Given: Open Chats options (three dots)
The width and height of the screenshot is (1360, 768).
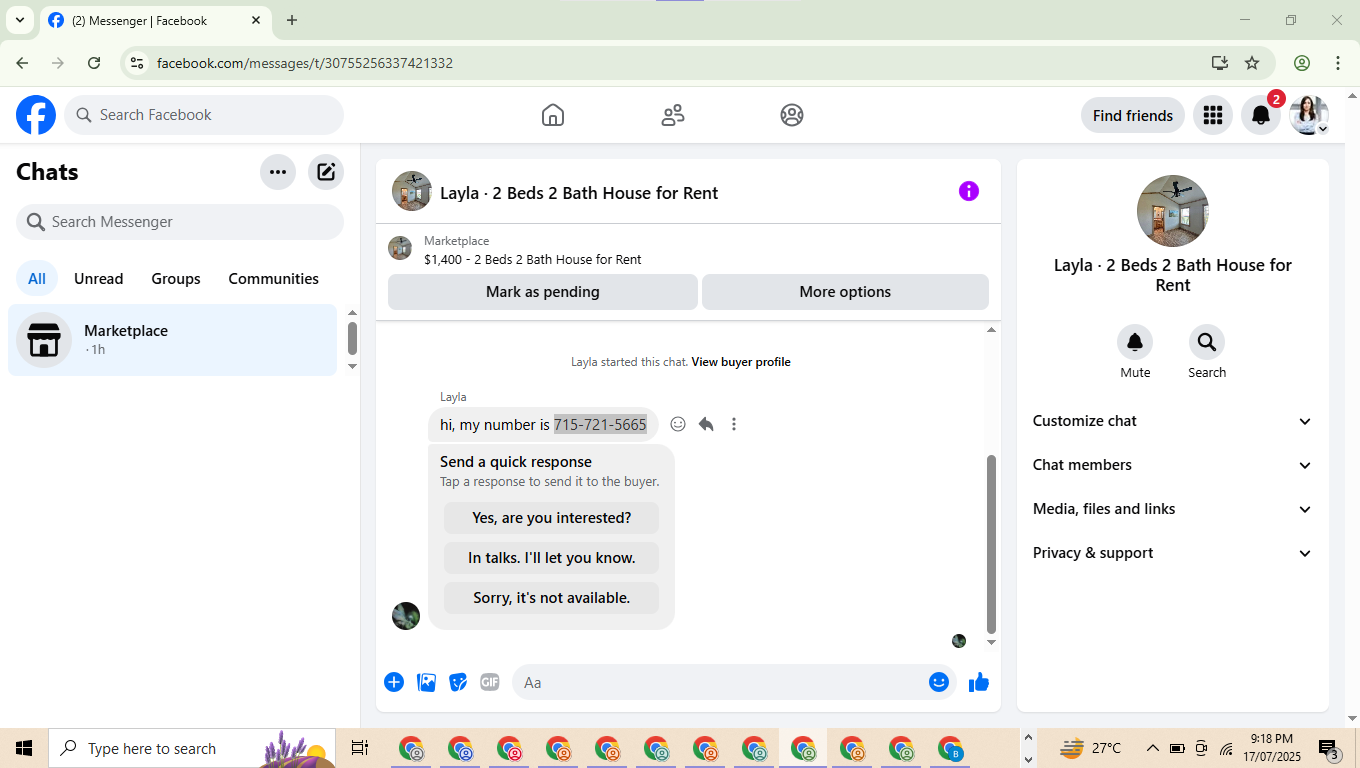Looking at the screenshot, I should click(278, 172).
